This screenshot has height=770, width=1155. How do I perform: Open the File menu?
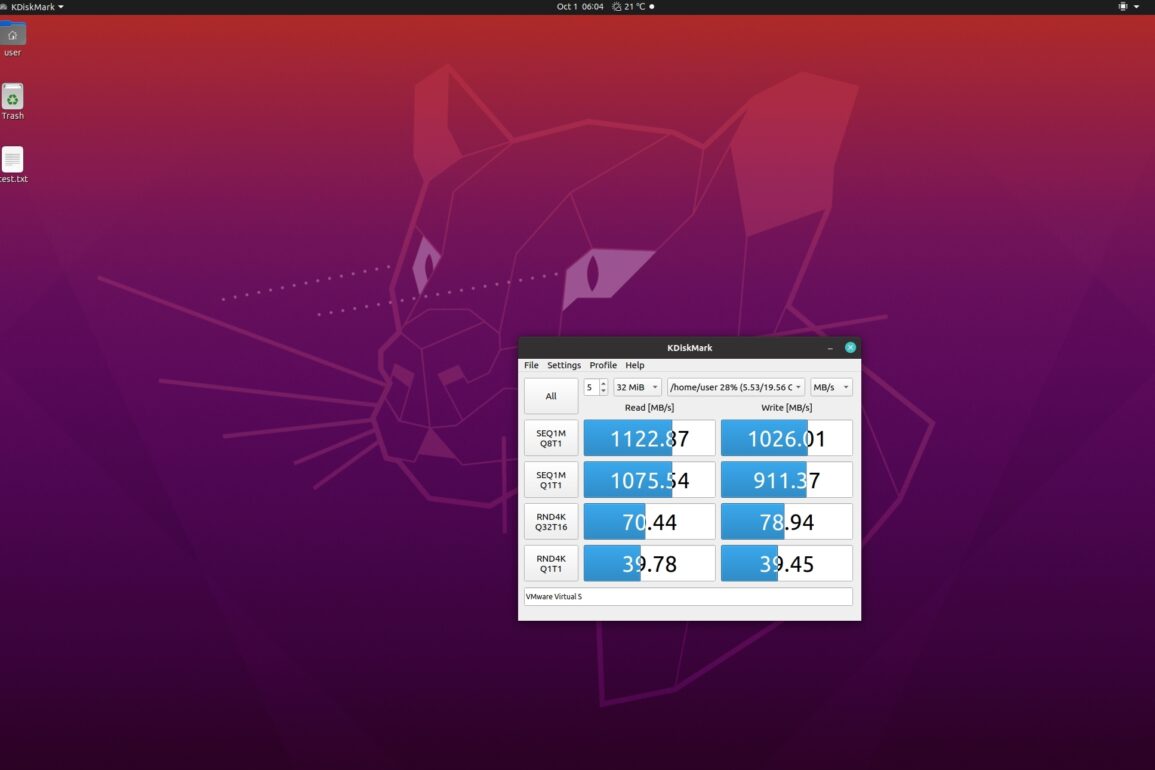531,365
